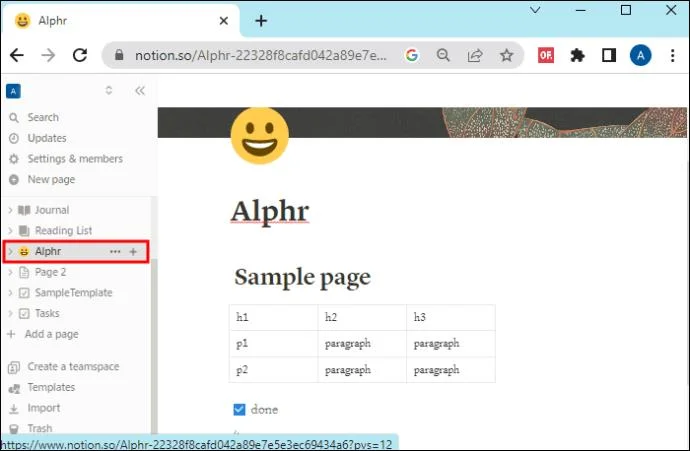Viewport: 690px width, 451px height.
Task: Go back with the browser back arrow
Action: click(x=17, y=55)
